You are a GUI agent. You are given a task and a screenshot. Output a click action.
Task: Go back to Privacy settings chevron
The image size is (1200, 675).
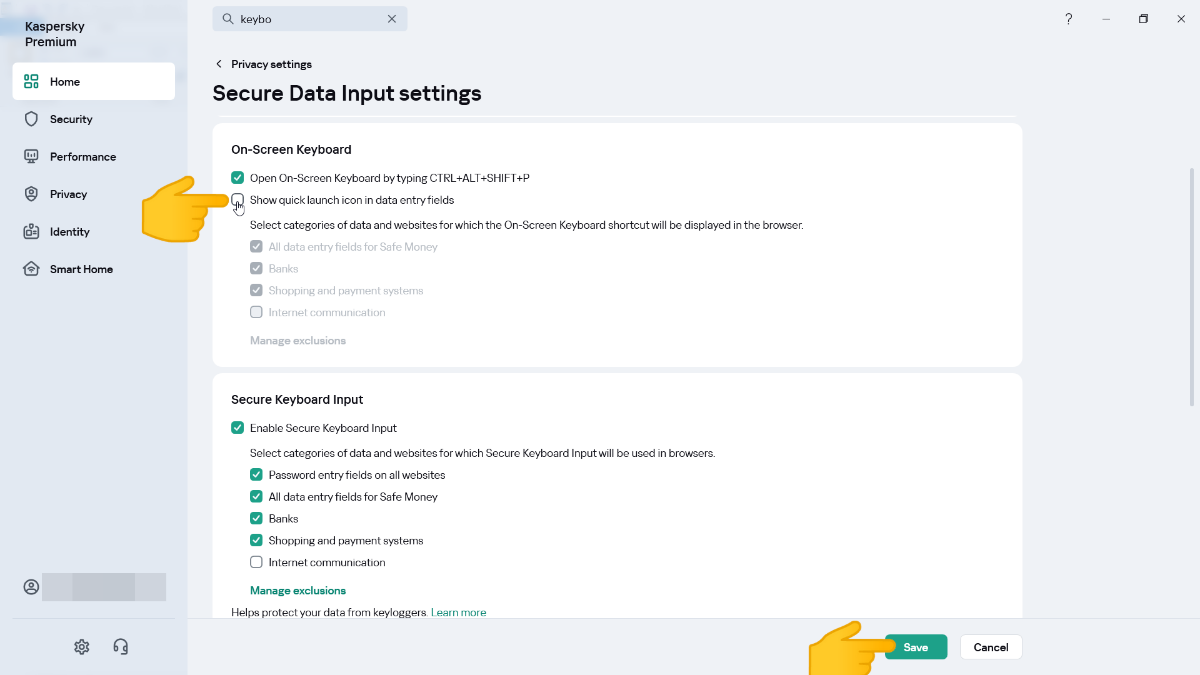click(x=219, y=64)
